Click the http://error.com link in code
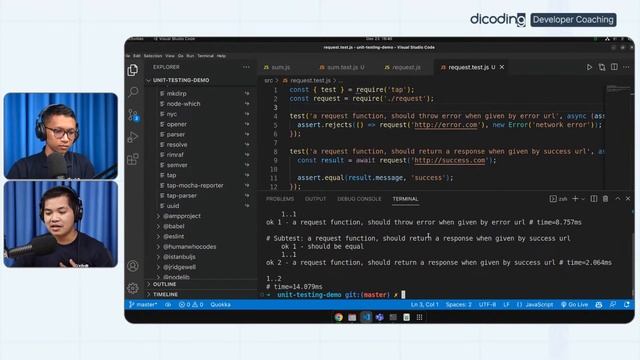The height and width of the screenshot is (360, 640). (x=446, y=125)
